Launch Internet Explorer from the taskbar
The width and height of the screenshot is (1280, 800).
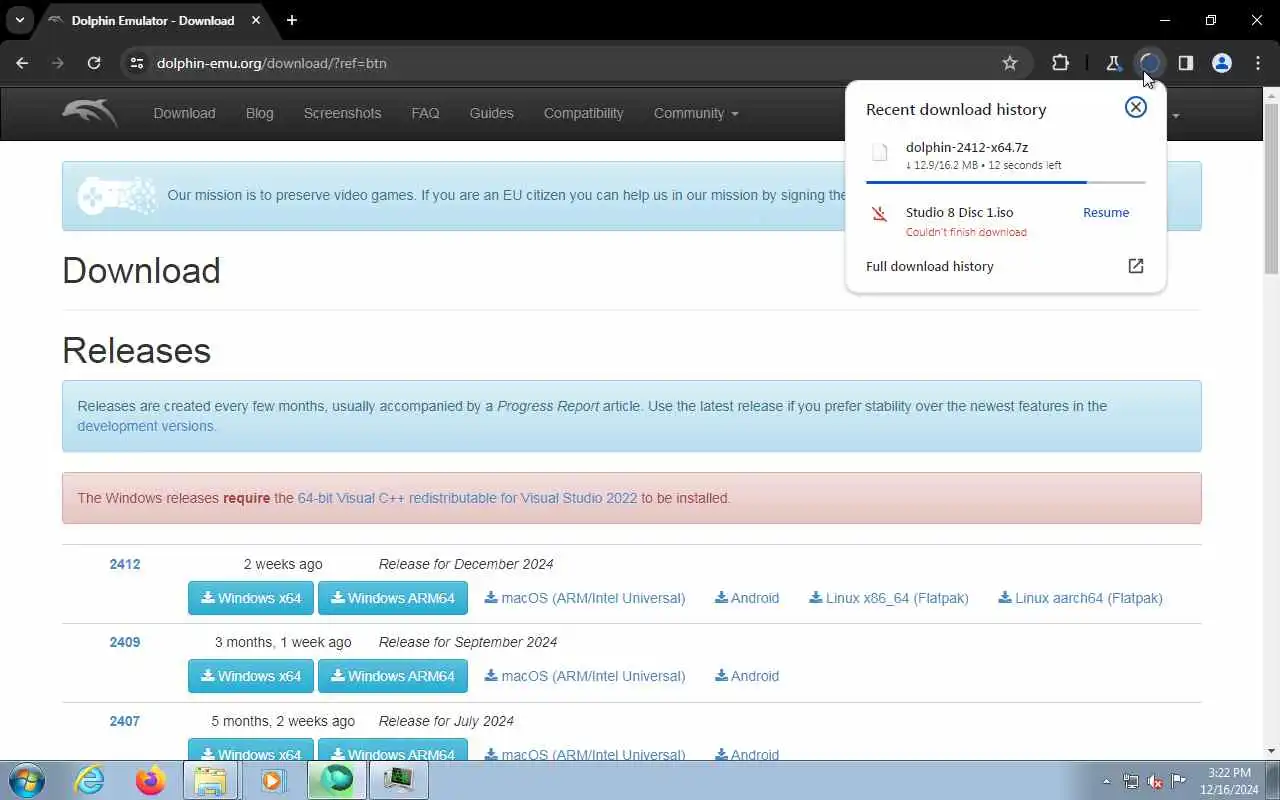coord(90,780)
